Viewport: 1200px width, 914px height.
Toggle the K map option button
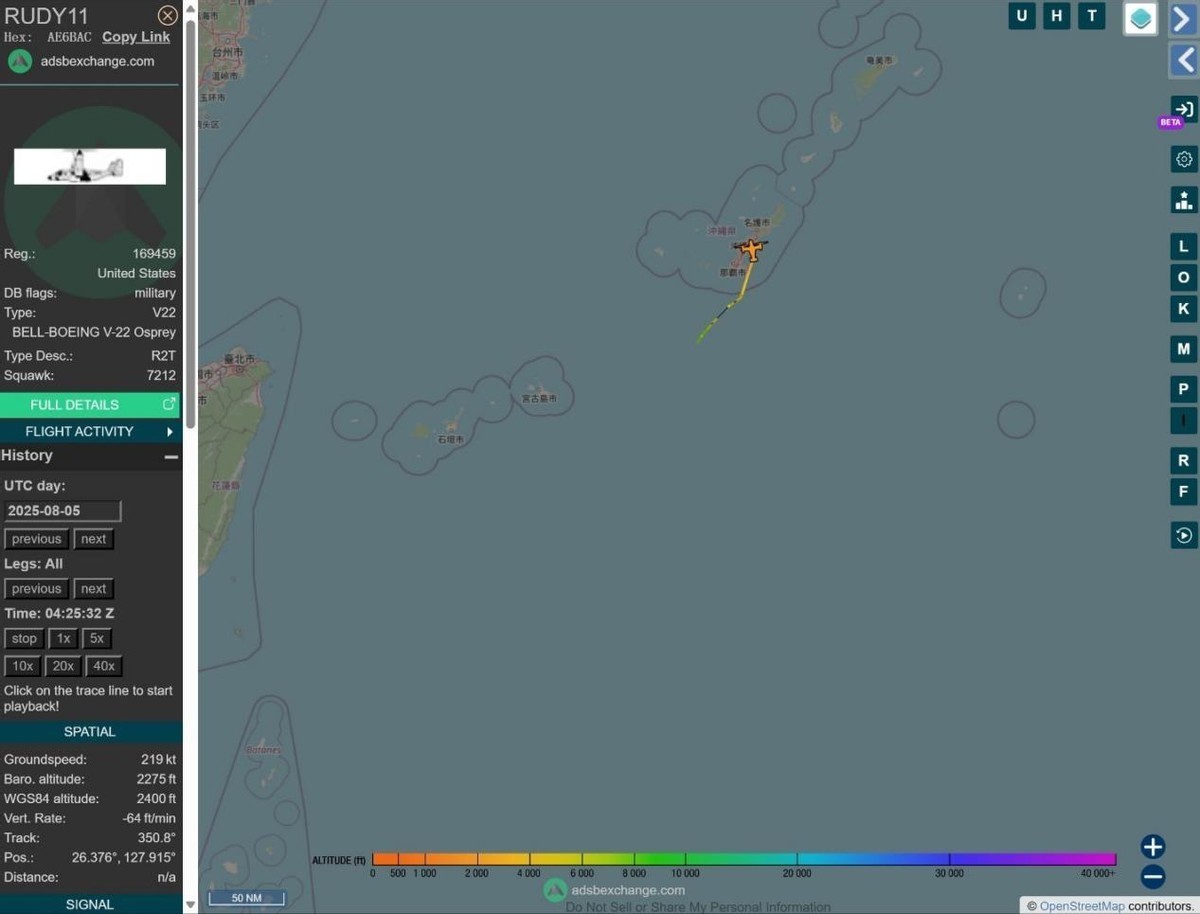1184,308
